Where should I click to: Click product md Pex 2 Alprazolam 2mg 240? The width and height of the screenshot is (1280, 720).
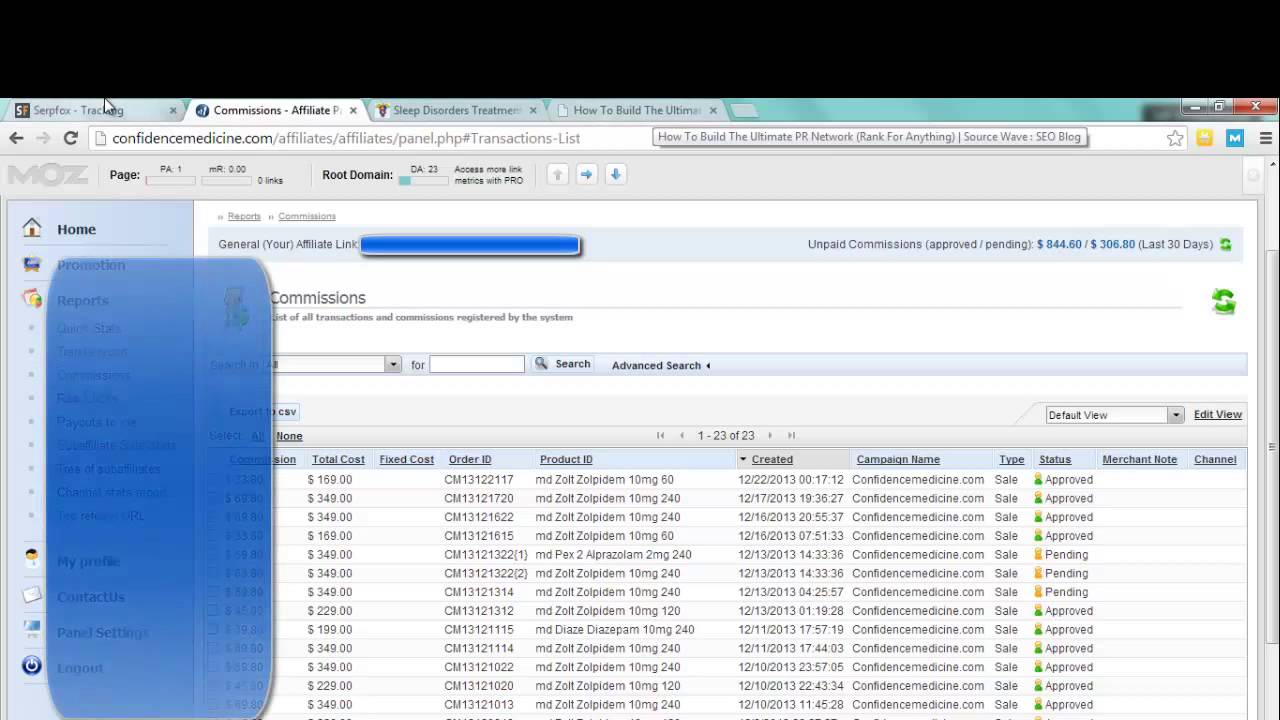(613, 555)
